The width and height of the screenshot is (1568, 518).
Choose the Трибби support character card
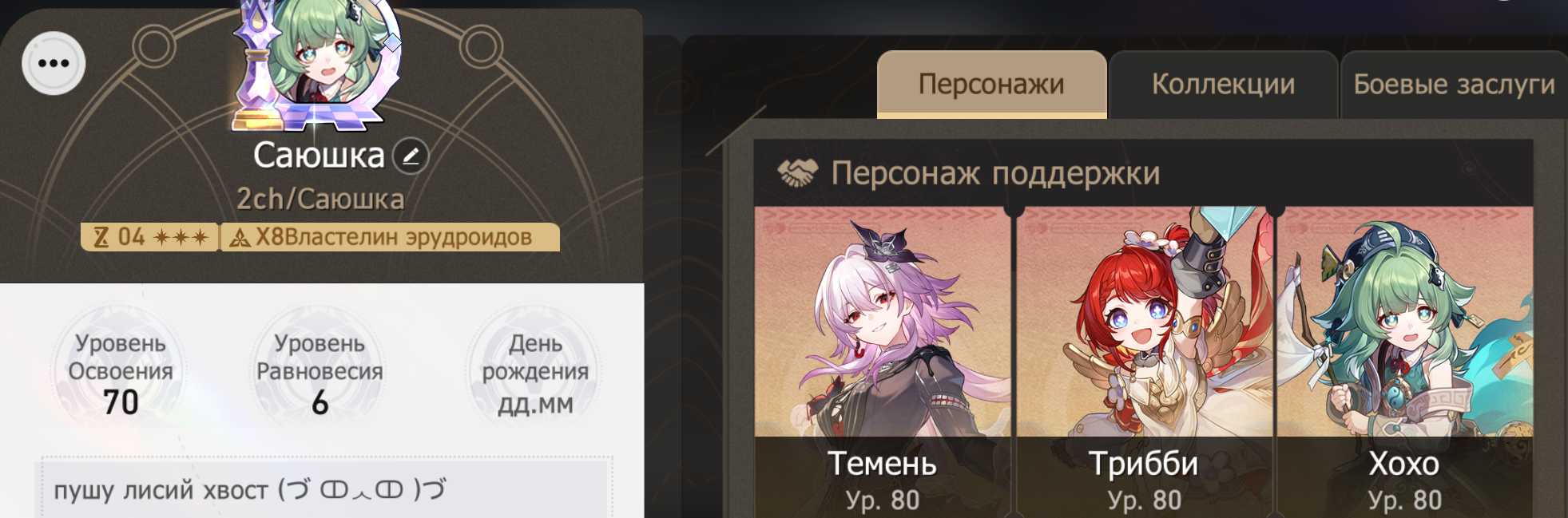point(1144,362)
